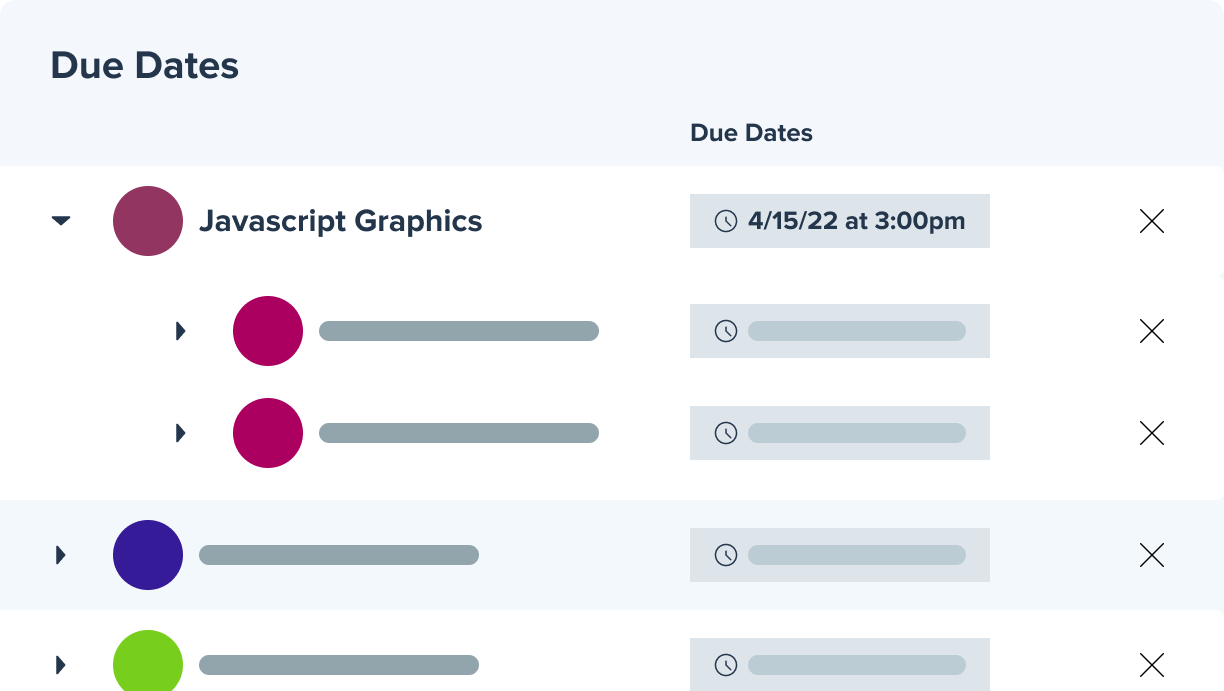This screenshot has width=1224, height=691.
Task: Click X on the green-circle row
Action: 1152,664
